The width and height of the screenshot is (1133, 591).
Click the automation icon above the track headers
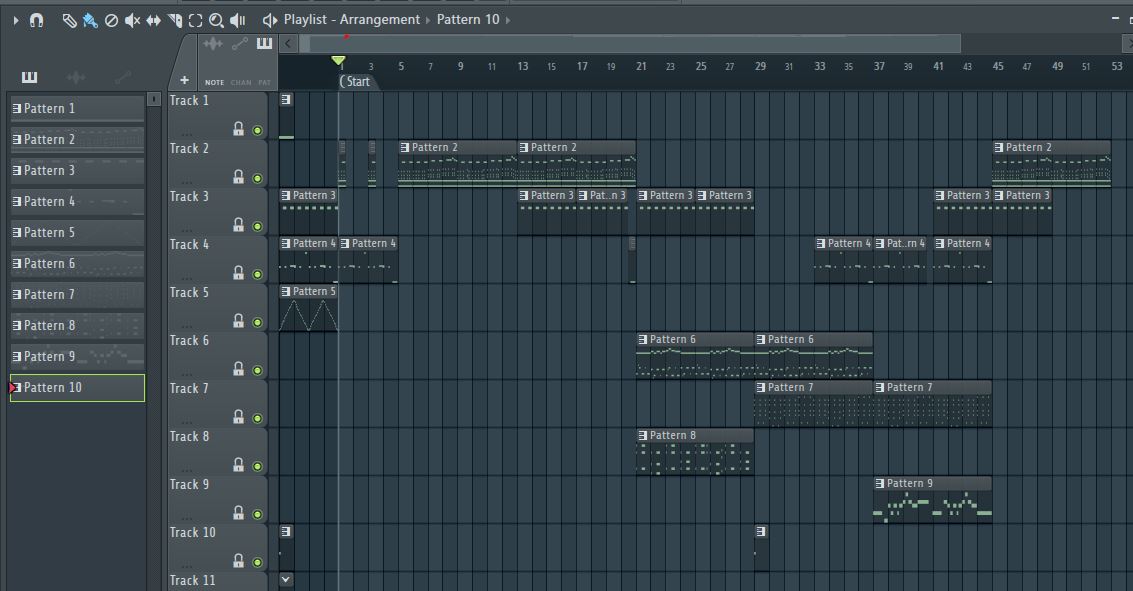tap(240, 44)
